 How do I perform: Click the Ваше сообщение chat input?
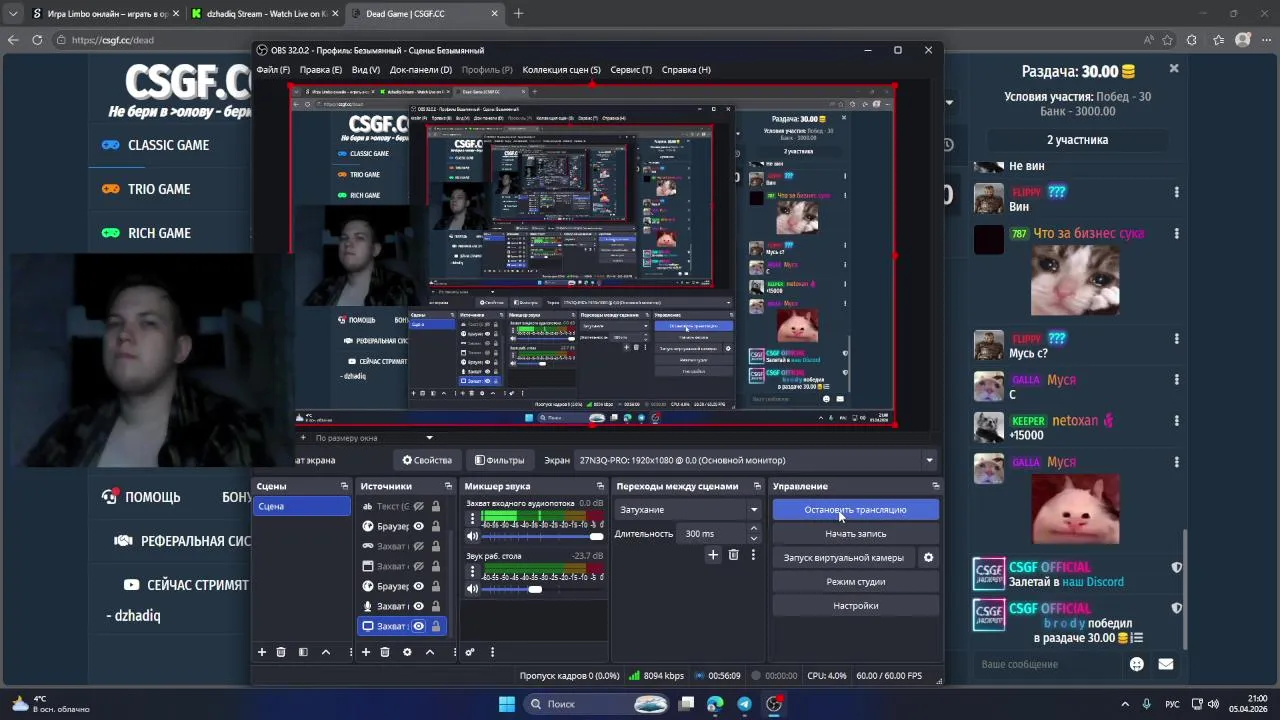click(x=1050, y=664)
